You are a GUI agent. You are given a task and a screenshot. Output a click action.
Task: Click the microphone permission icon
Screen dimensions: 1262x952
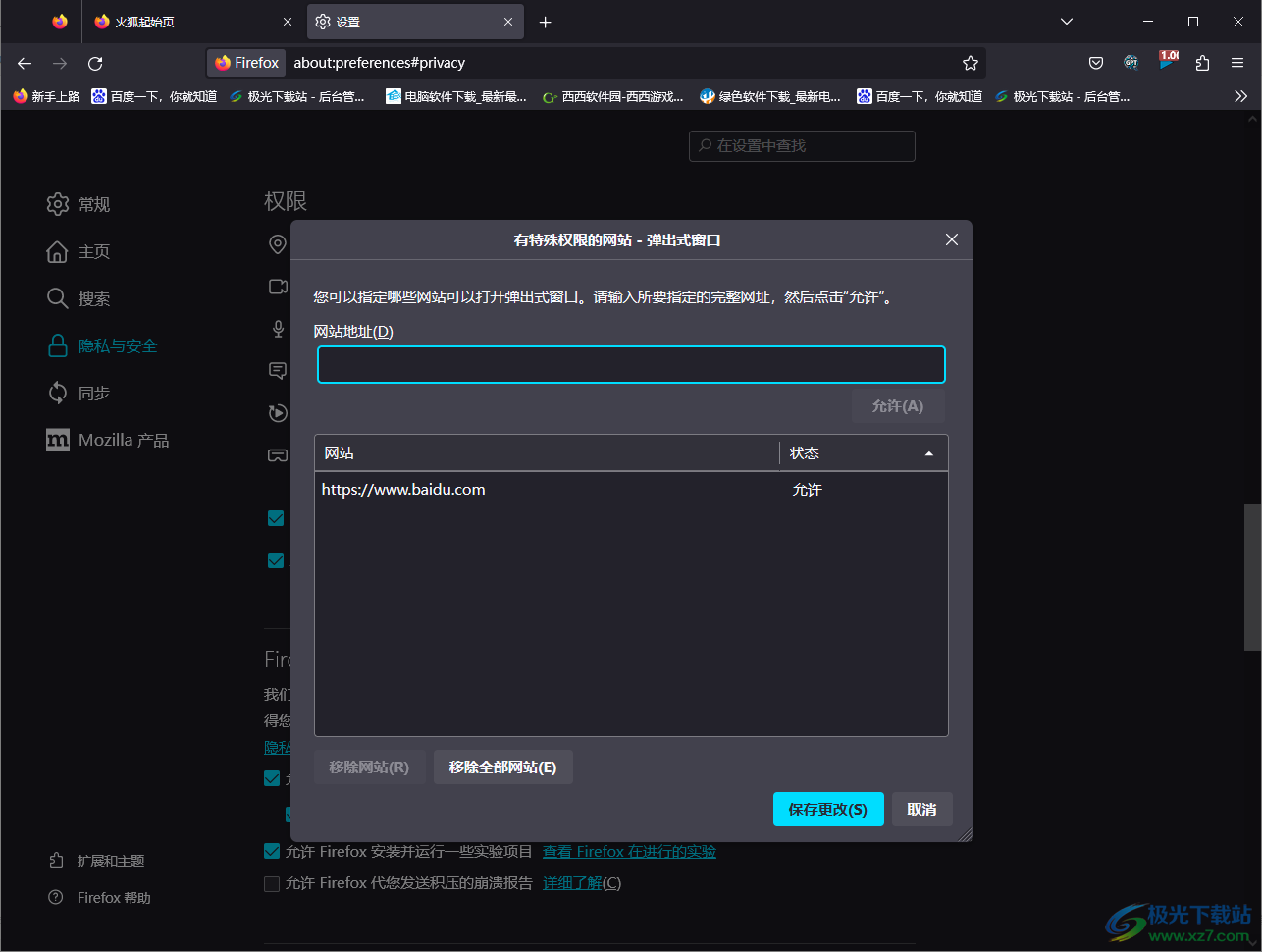click(x=279, y=329)
